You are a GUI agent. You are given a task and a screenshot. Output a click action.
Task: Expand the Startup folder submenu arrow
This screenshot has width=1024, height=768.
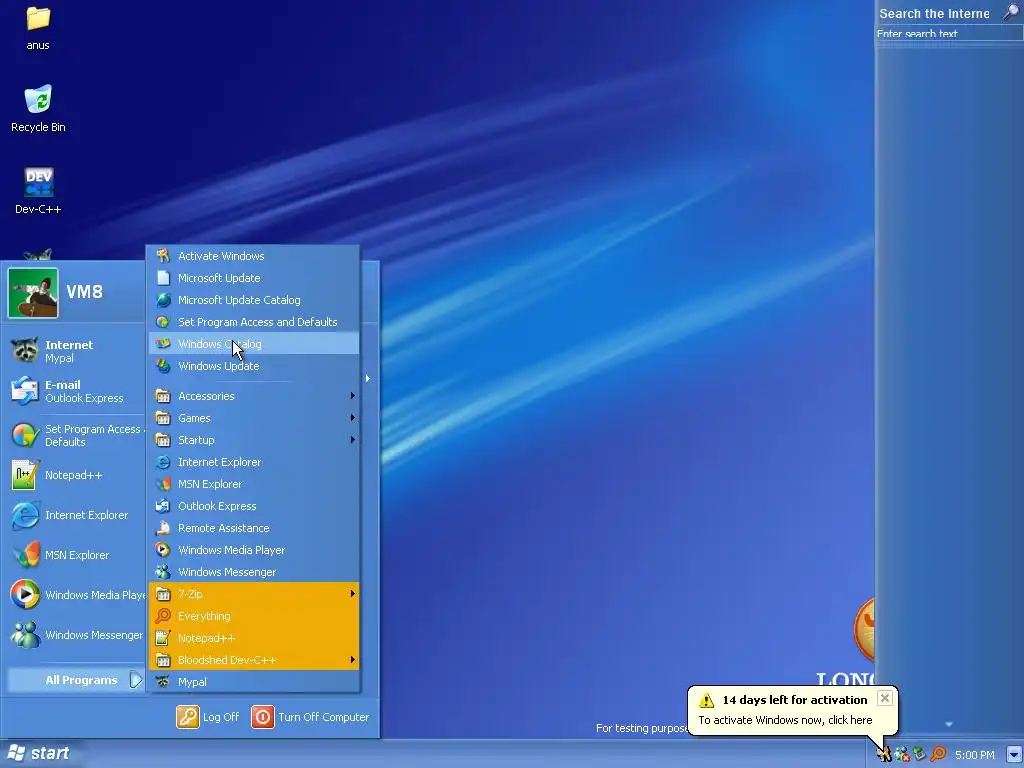click(353, 440)
